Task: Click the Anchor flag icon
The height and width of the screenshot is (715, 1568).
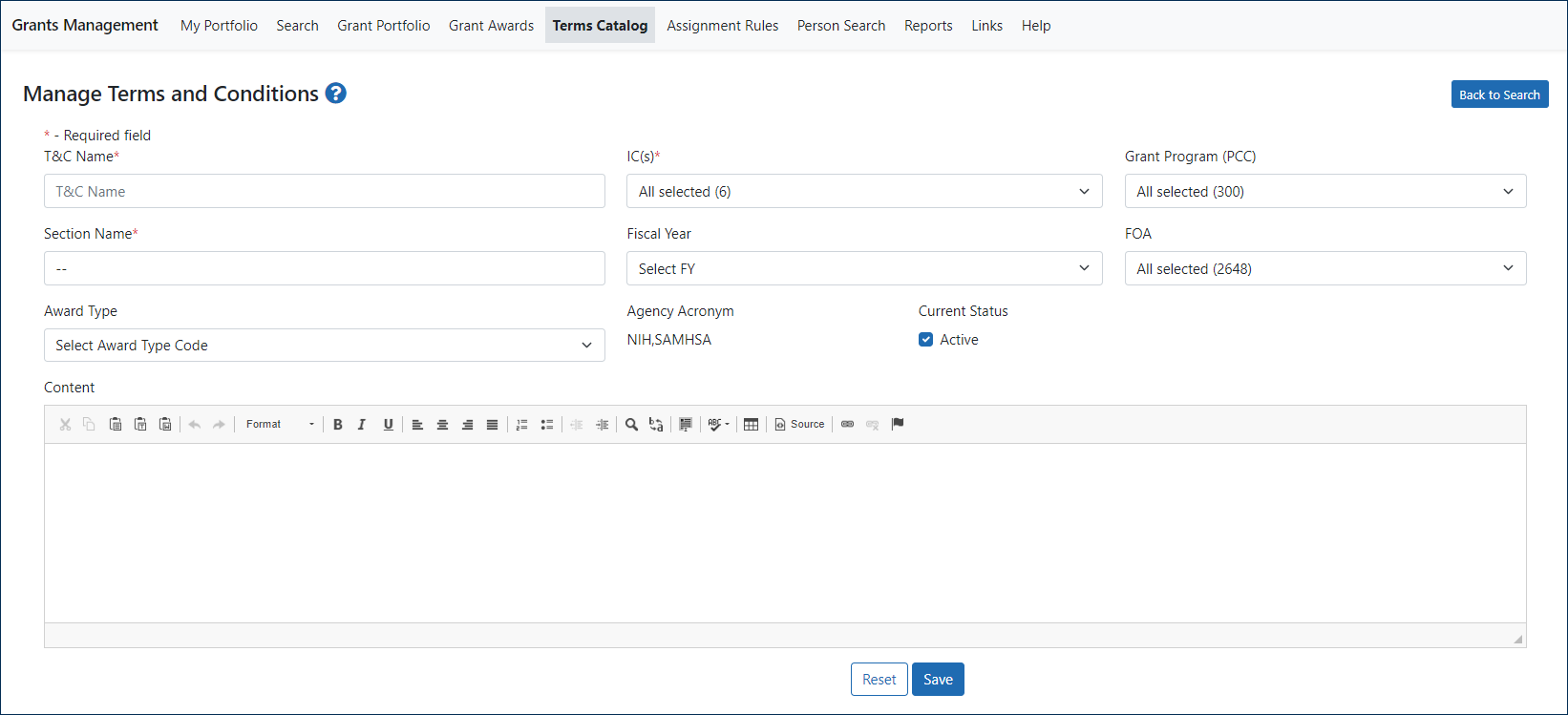Action: (x=898, y=425)
